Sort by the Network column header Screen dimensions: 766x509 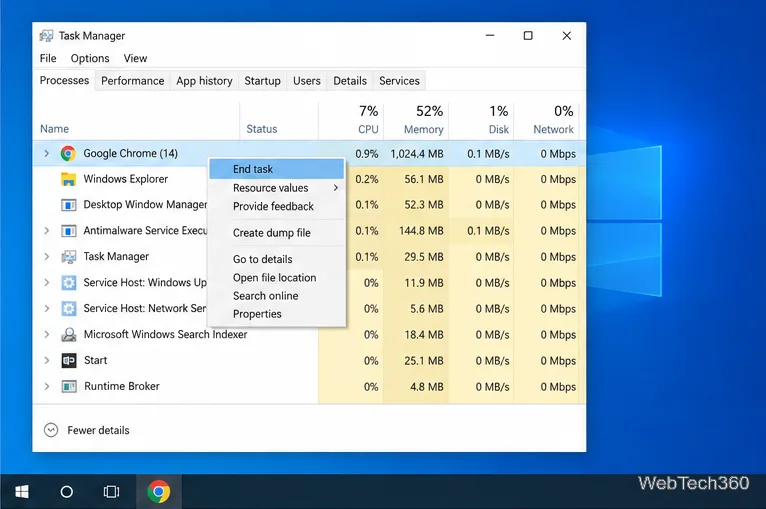coord(546,121)
